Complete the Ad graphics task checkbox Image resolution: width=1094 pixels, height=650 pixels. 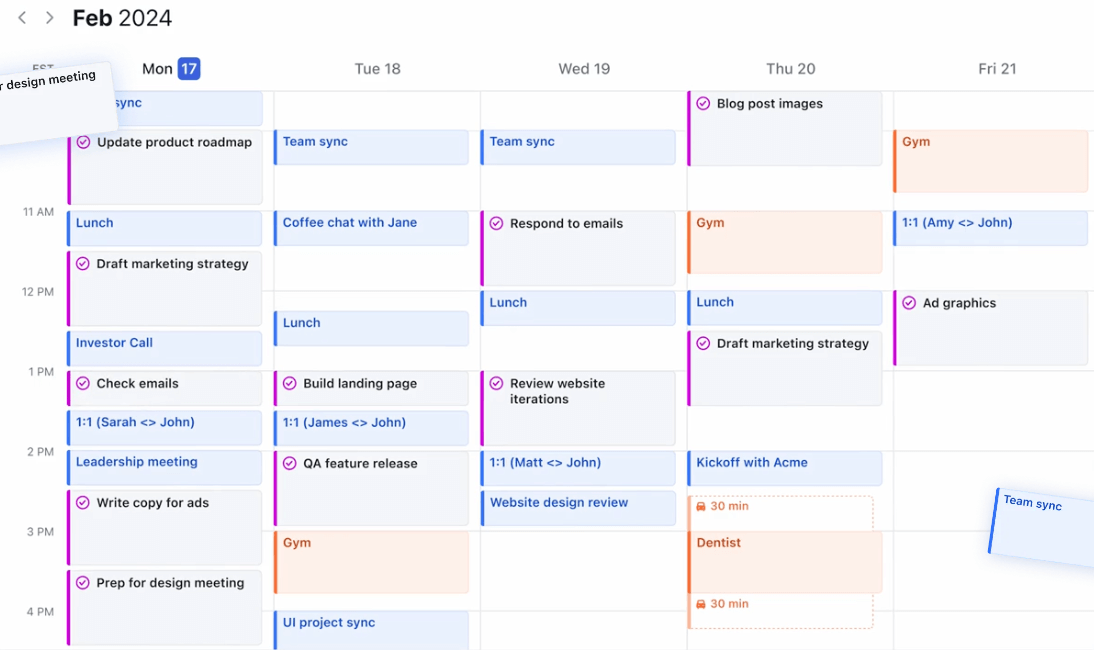coord(909,303)
